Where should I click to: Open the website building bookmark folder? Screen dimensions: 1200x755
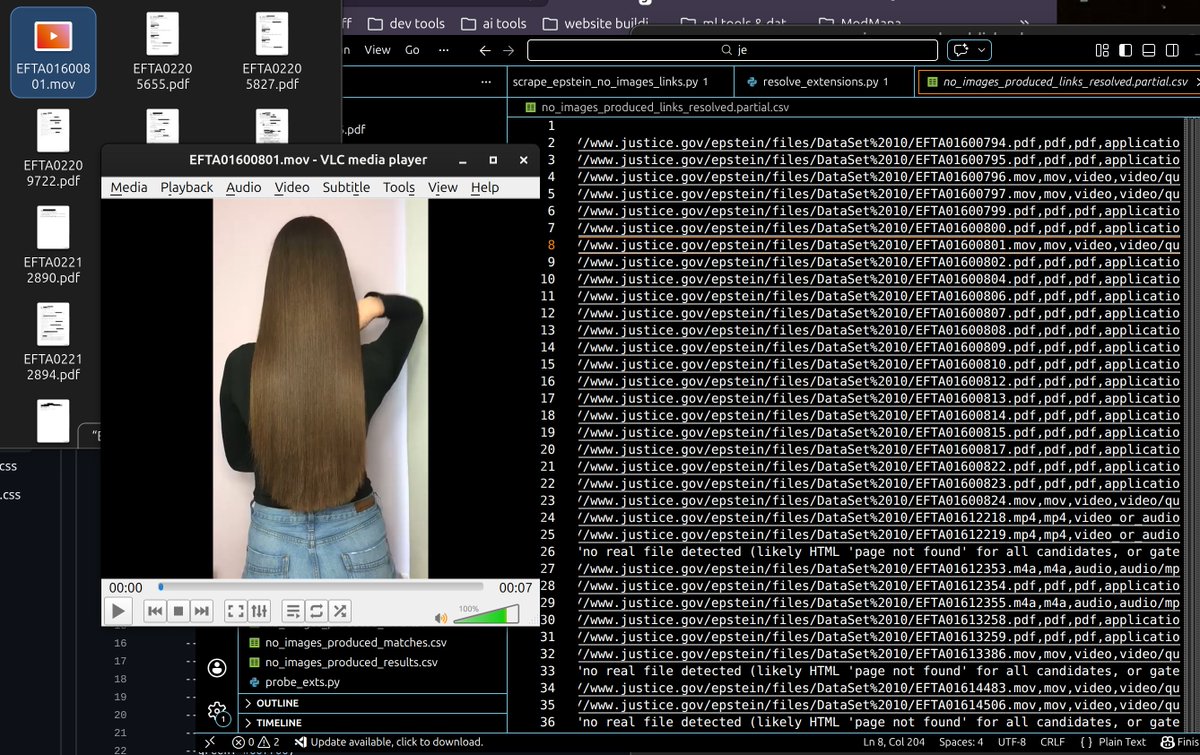[x=597, y=23]
